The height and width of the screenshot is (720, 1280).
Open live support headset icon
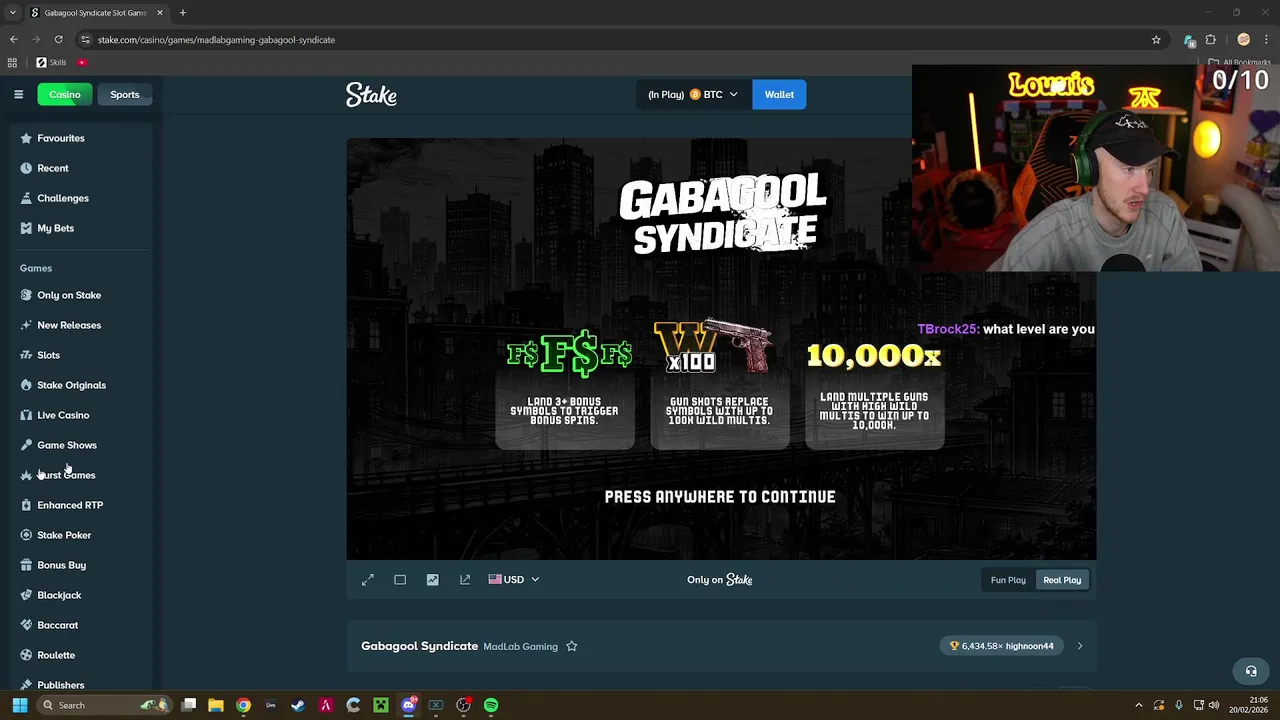(x=1251, y=671)
